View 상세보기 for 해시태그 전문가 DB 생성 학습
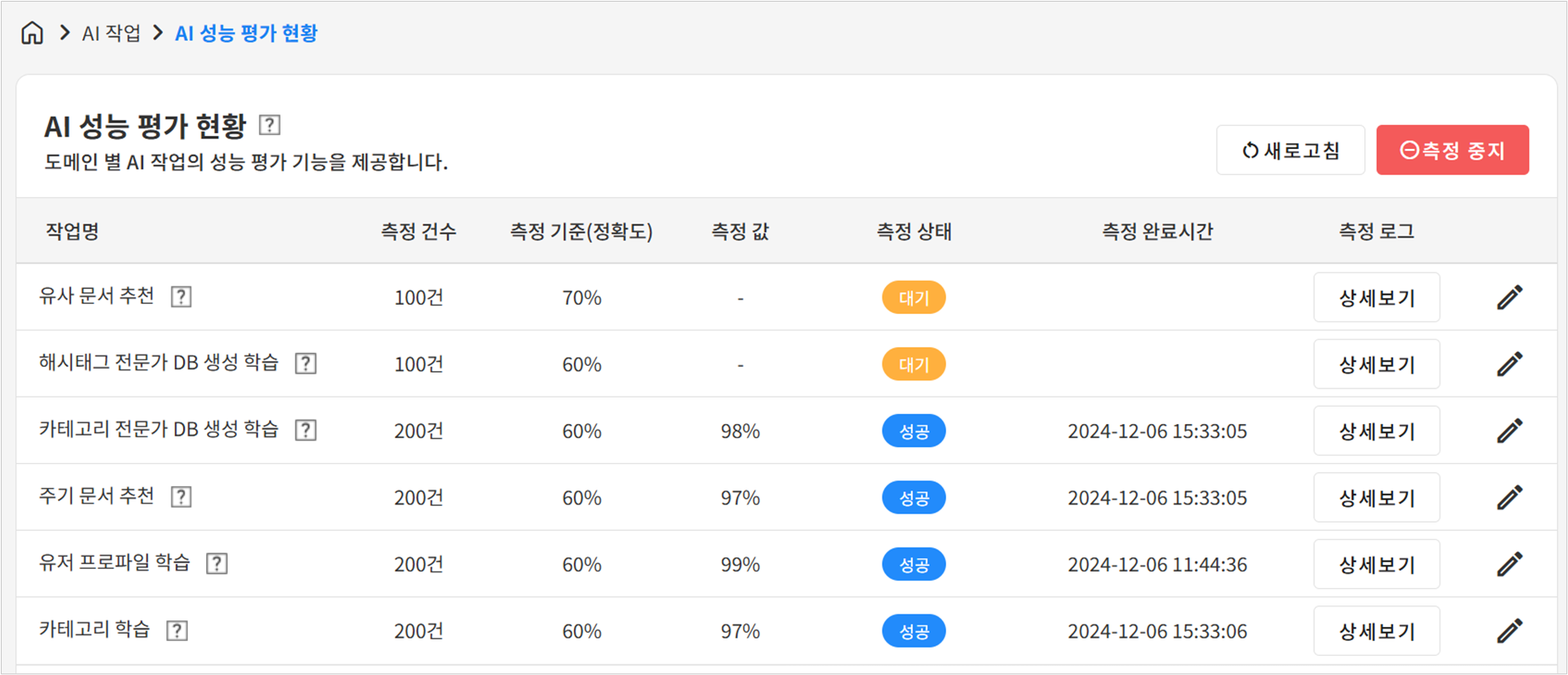The width and height of the screenshot is (1568, 675). point(1376,364)
